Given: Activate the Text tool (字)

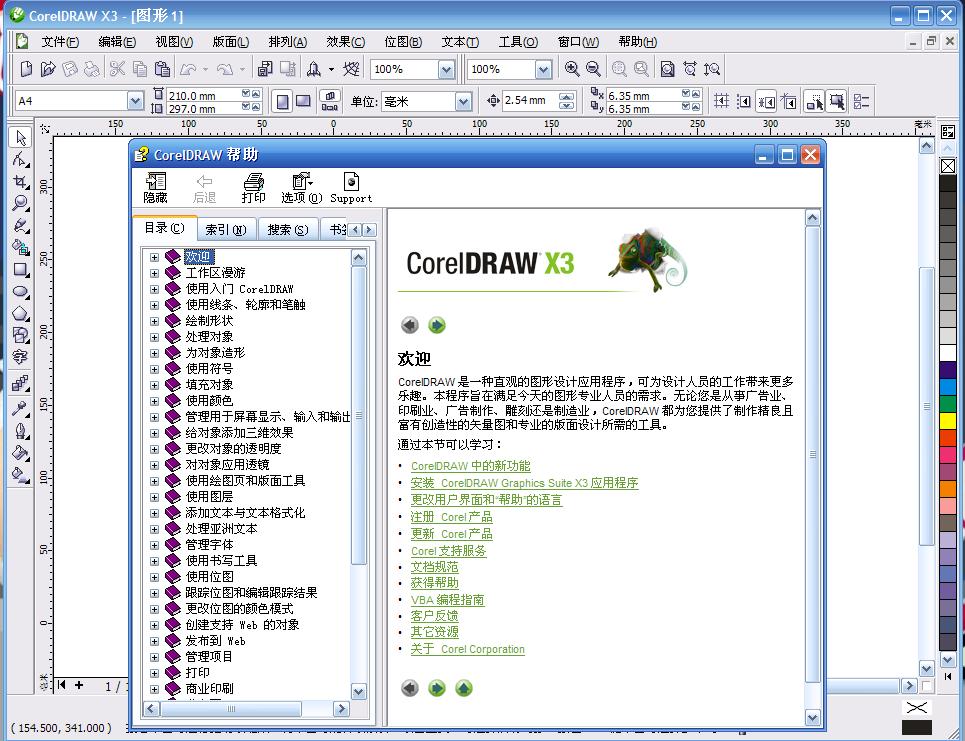Looking at the screenshot, I should (x=20, y=357).
